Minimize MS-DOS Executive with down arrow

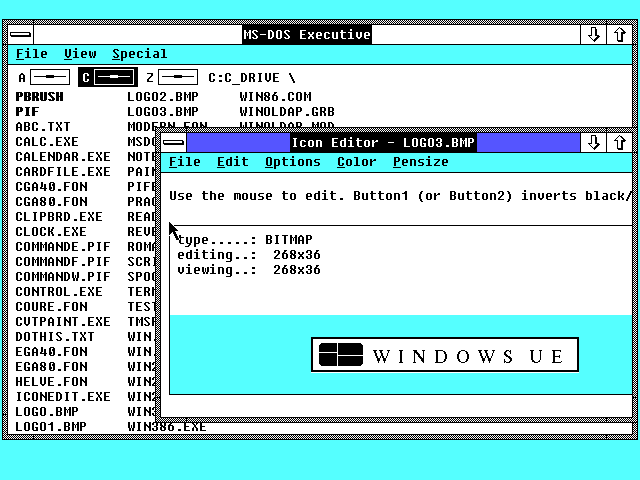coord(593,35)
